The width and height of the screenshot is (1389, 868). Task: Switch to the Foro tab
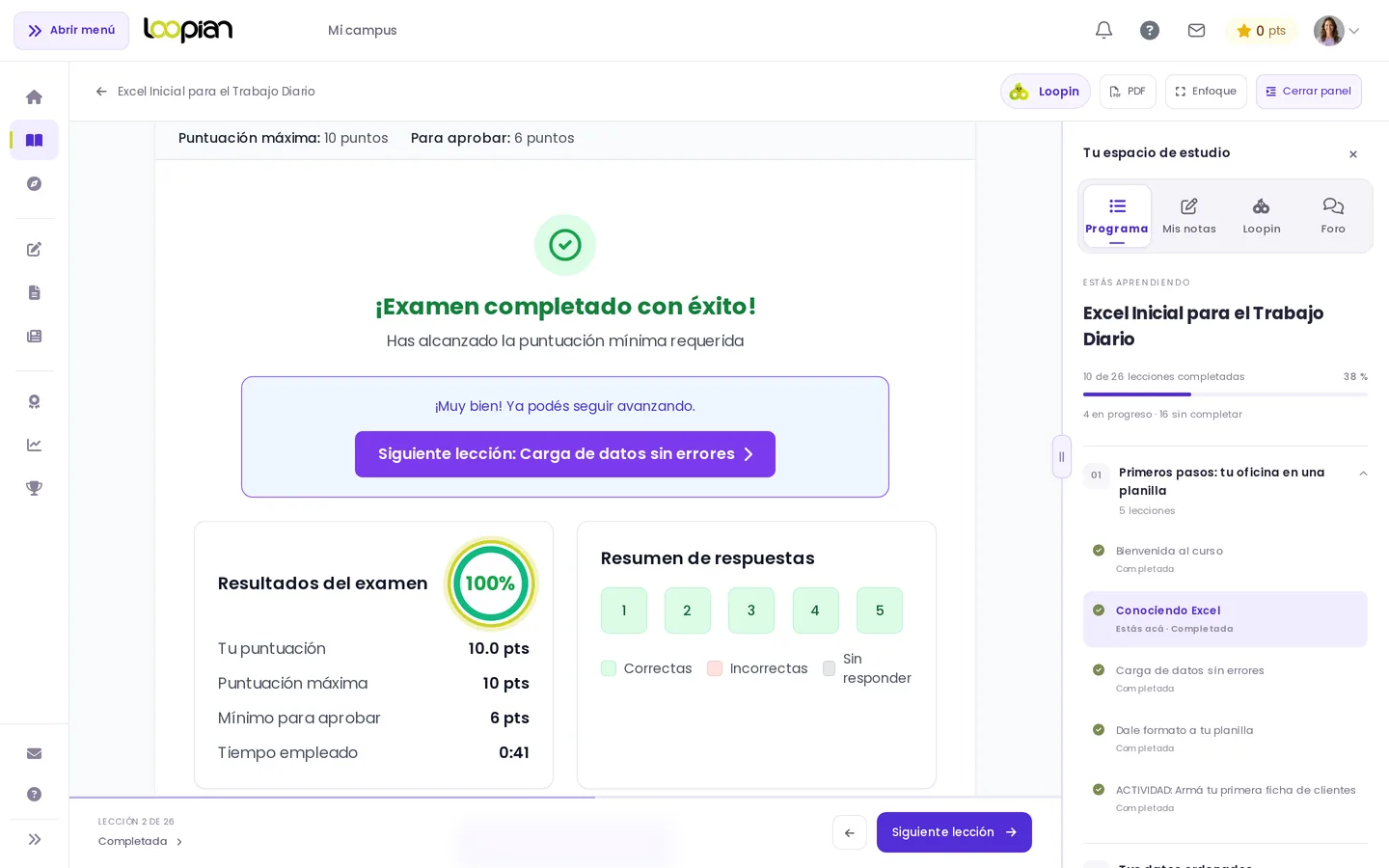[1333, 216]
